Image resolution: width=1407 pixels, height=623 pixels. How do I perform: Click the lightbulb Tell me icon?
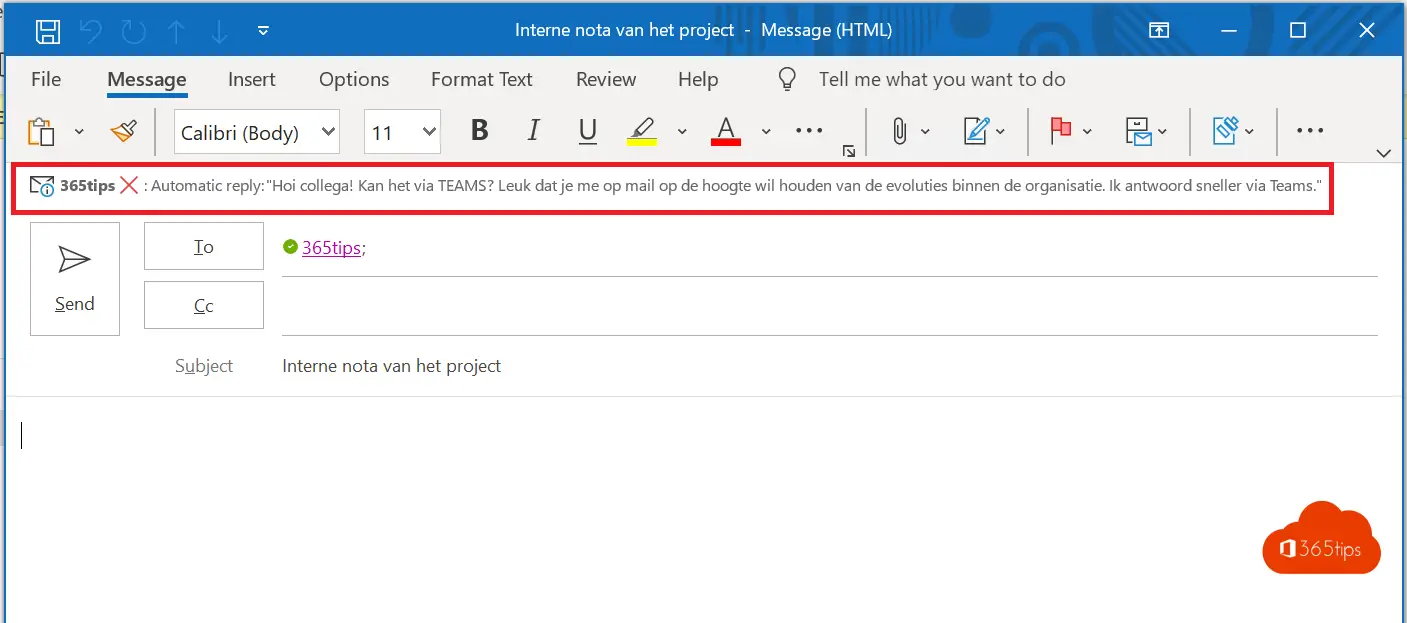788,79
